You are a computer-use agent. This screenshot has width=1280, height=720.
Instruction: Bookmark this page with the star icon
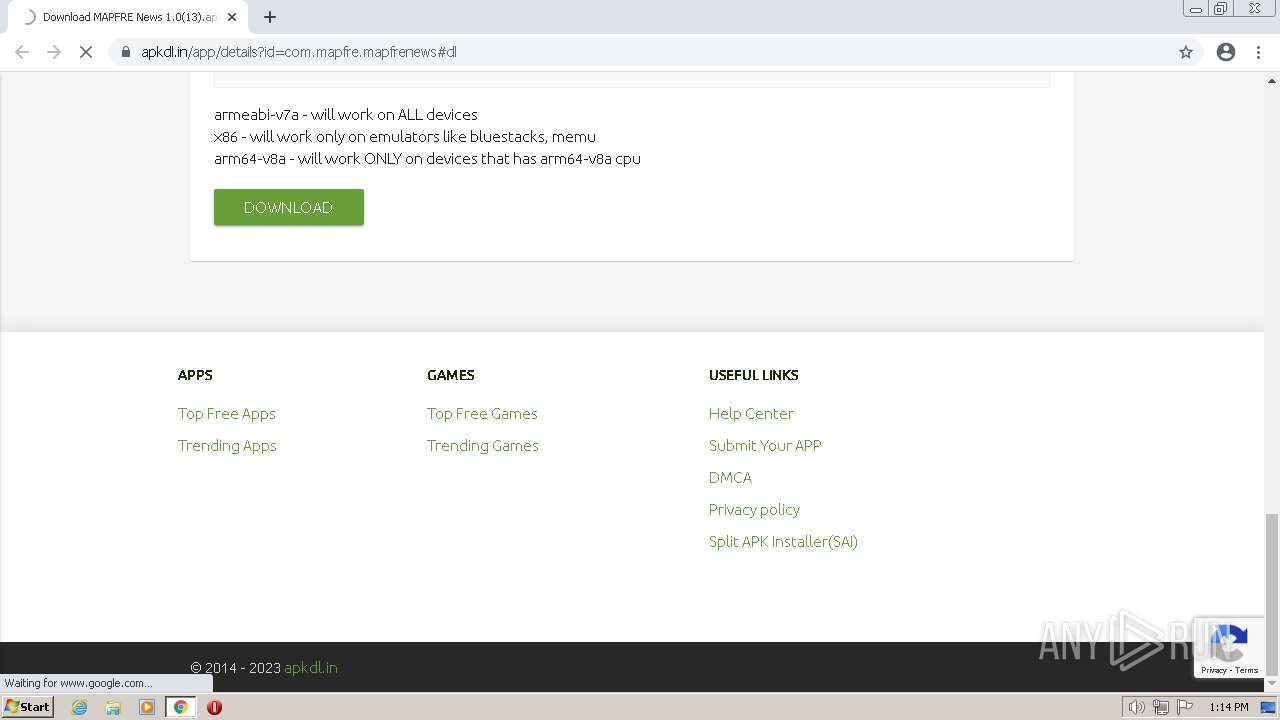coord(1186,52)
